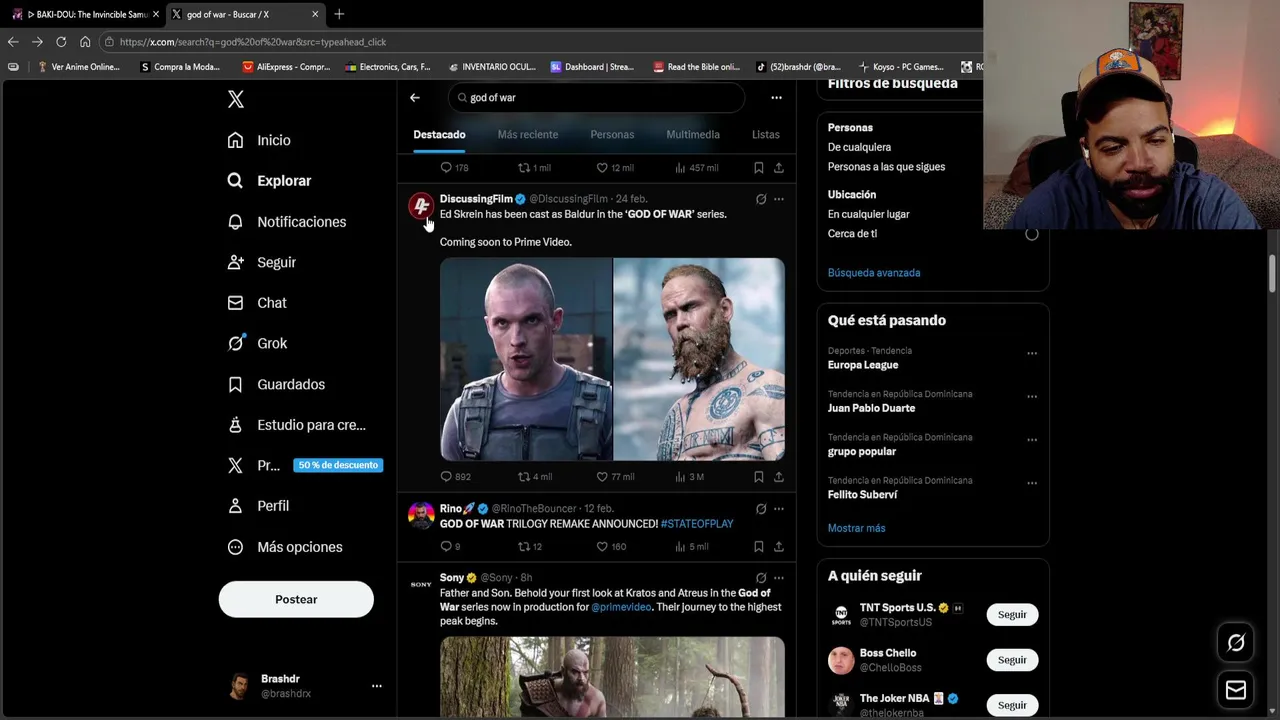The height and width of the screenshot is (720, 1280).
Task: Switch to the Multimedia tab
Action: coord(693,134)
